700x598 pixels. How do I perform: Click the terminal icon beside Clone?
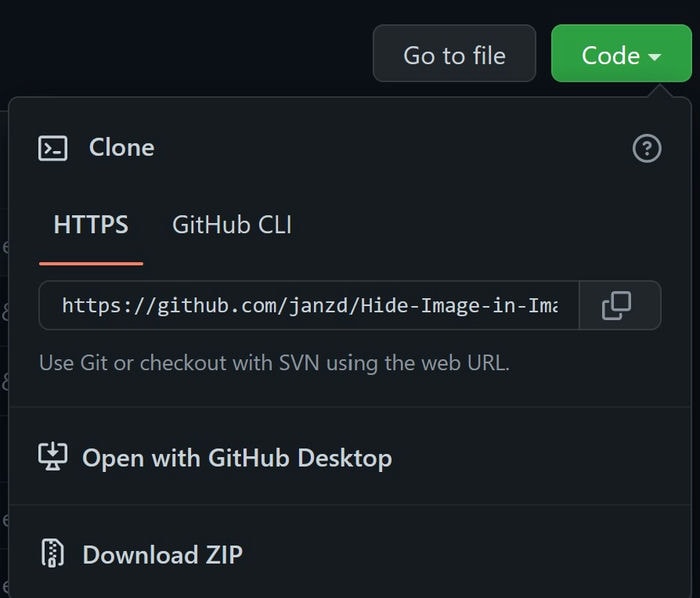(x=53, y=148)
